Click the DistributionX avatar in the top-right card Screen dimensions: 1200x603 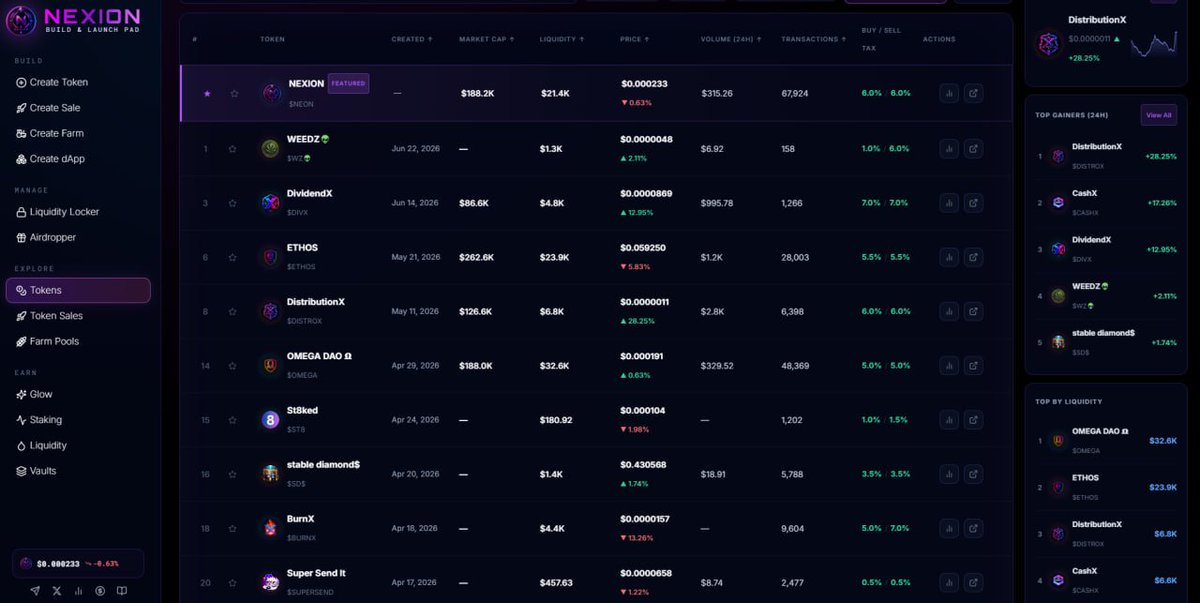click(1048, 44)
